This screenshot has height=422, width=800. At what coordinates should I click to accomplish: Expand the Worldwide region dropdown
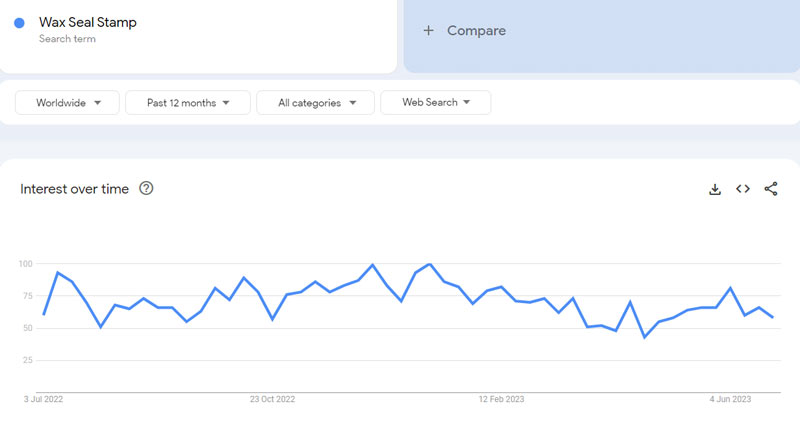point(68,103)
